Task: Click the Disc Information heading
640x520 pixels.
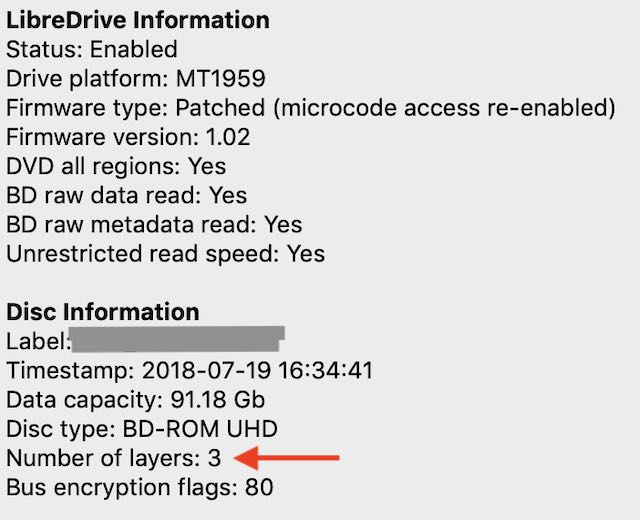Action: [x=103, y=312]
